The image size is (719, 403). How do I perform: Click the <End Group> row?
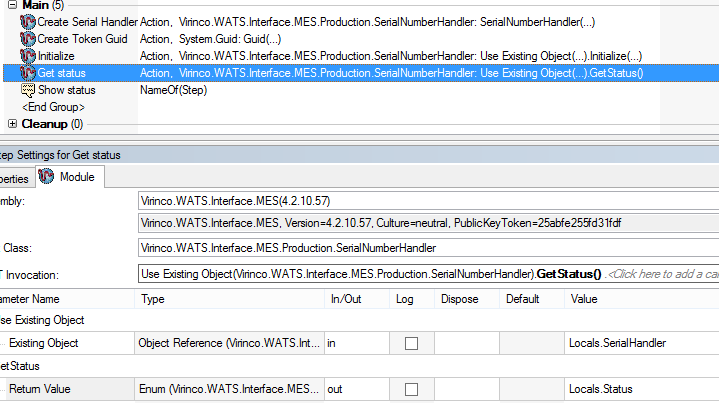(x=53, y=107)
